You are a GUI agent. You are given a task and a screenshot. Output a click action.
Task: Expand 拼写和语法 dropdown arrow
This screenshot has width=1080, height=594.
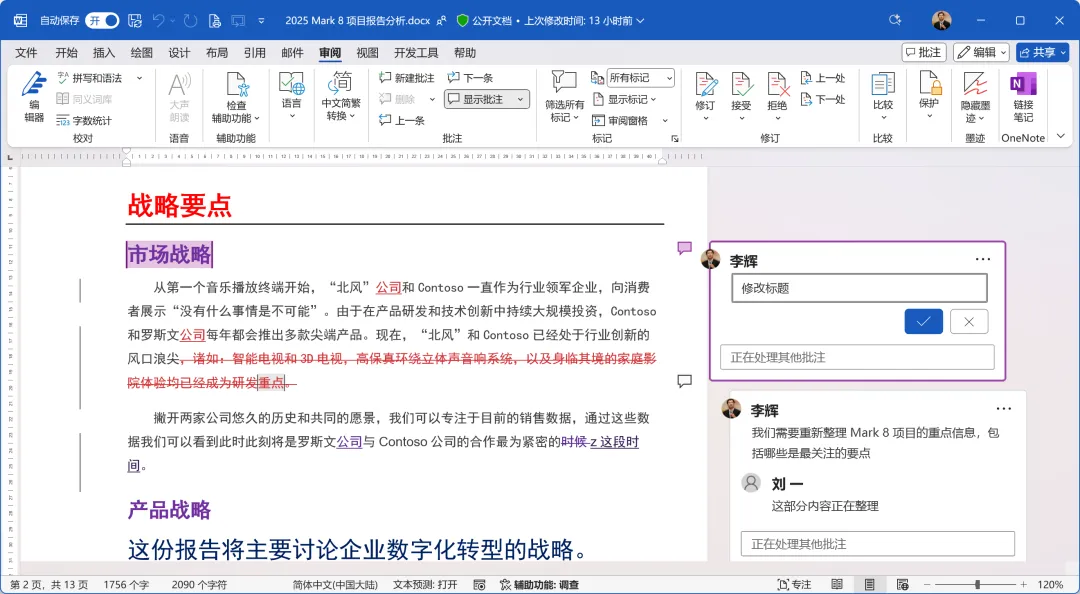click(140, 79)
